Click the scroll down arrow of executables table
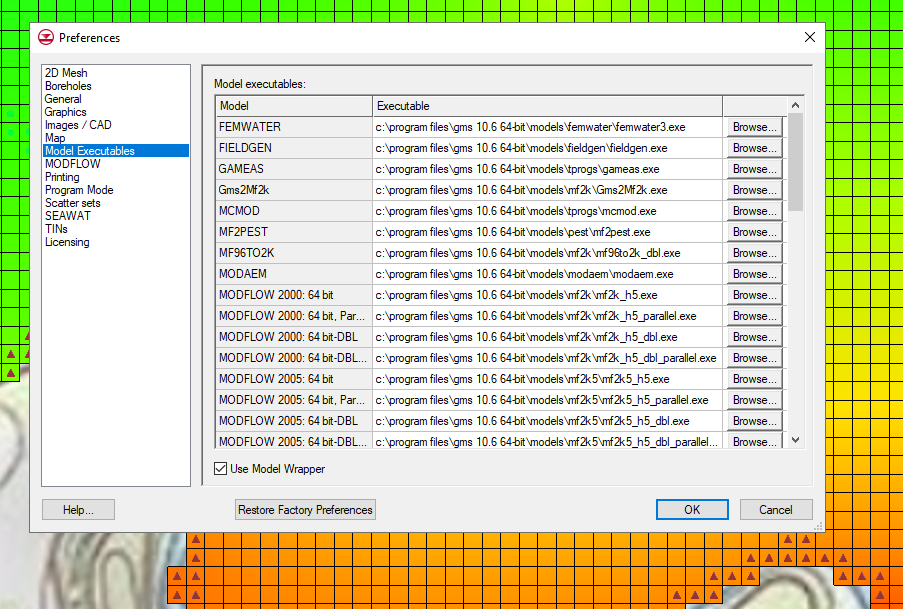 (795, 440)
